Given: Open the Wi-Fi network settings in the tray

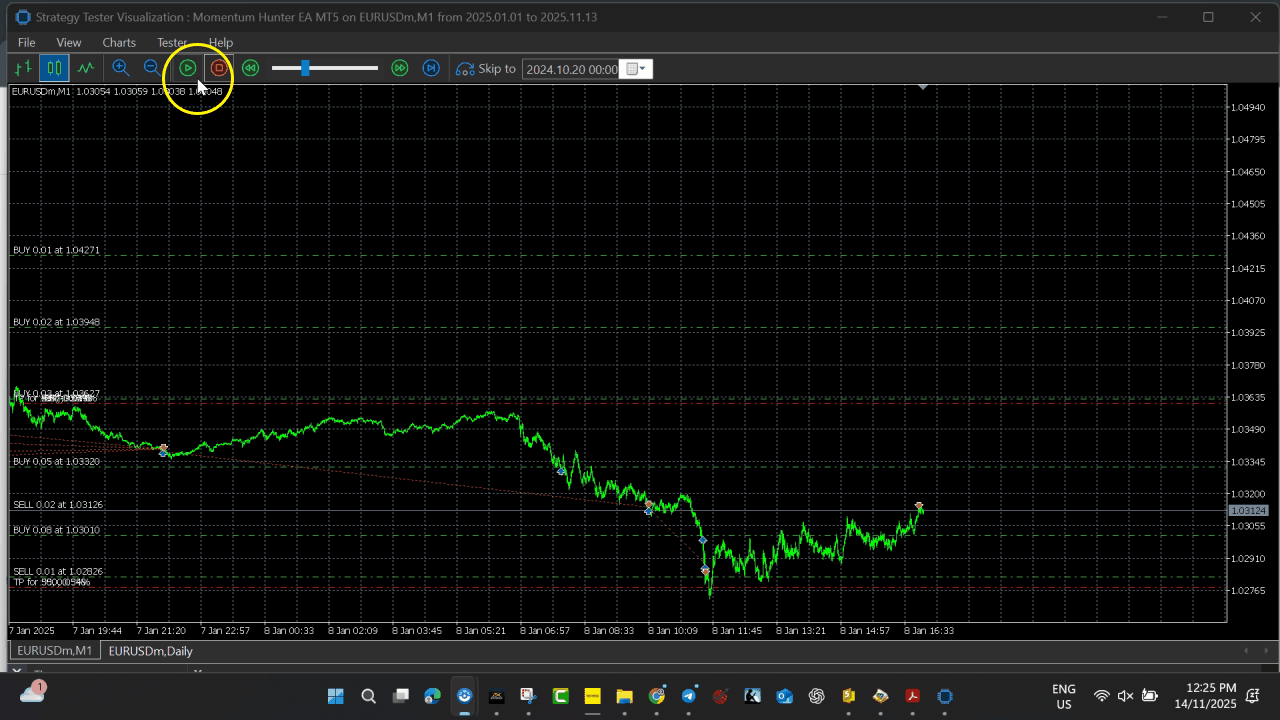Looking at the screenshot, I should (1101, 696).
